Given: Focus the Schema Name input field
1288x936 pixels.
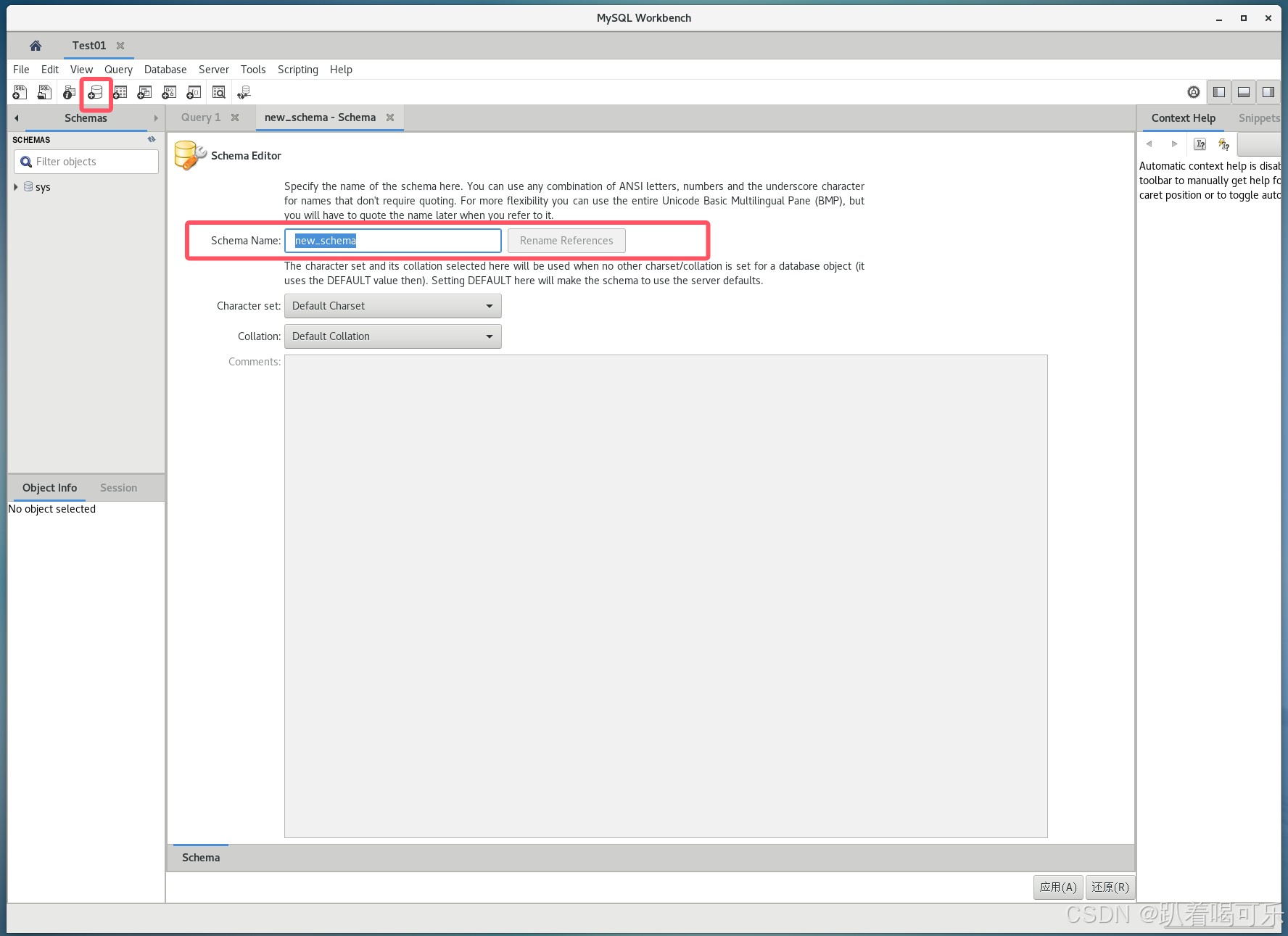Looking at the screenshot, I should click(392, 241).
